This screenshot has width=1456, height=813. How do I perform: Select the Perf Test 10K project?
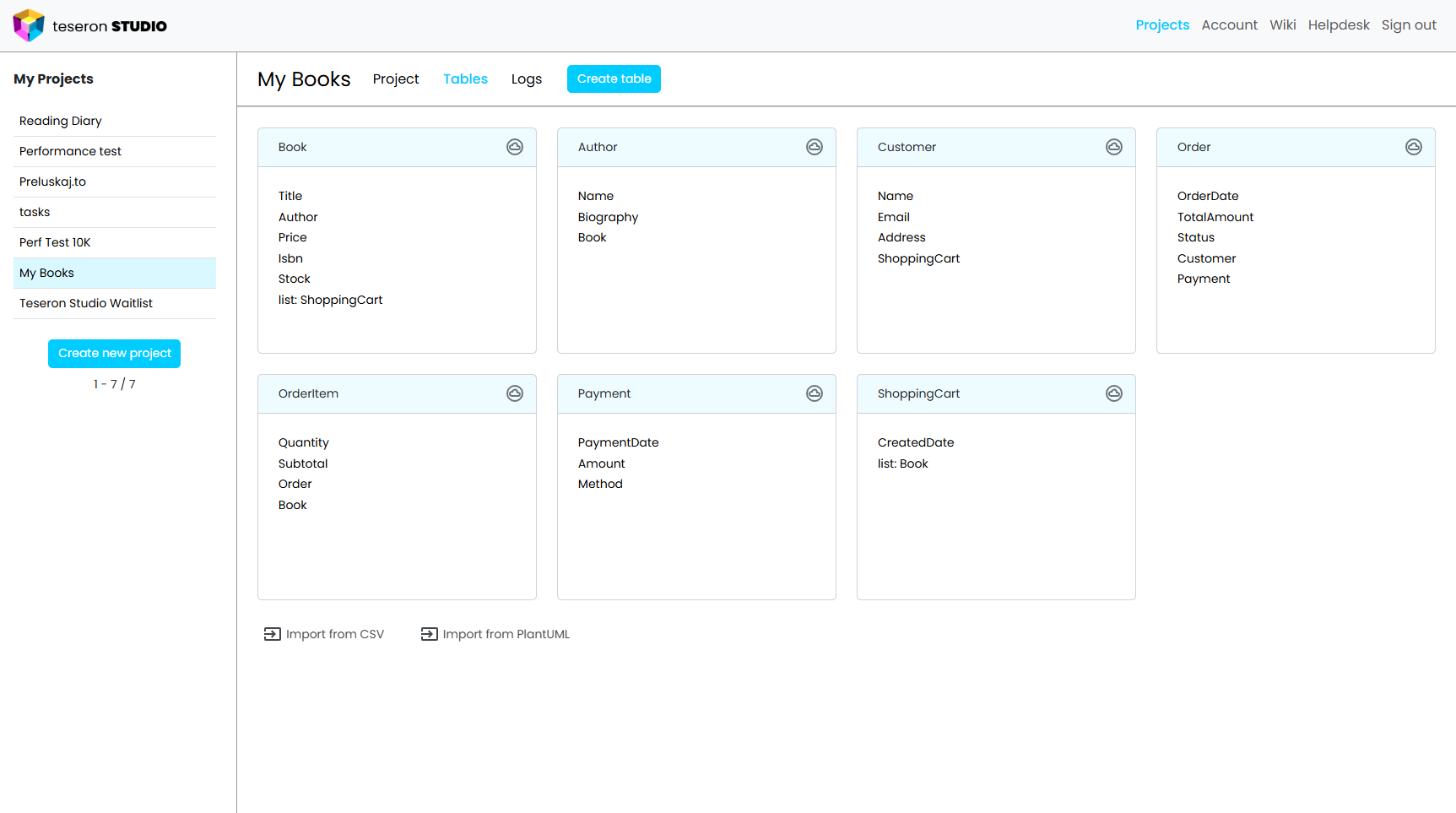(x=115, y=243)
